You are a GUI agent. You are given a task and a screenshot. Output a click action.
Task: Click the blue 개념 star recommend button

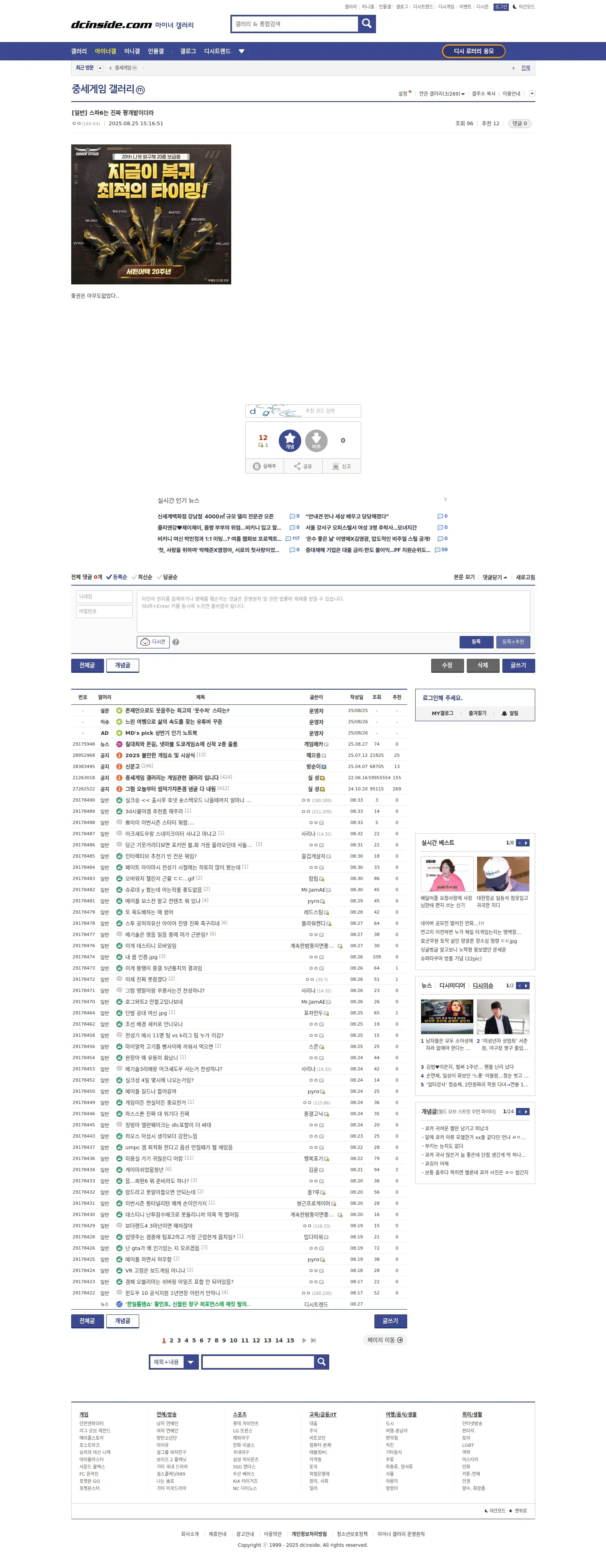tap(290, 440)
